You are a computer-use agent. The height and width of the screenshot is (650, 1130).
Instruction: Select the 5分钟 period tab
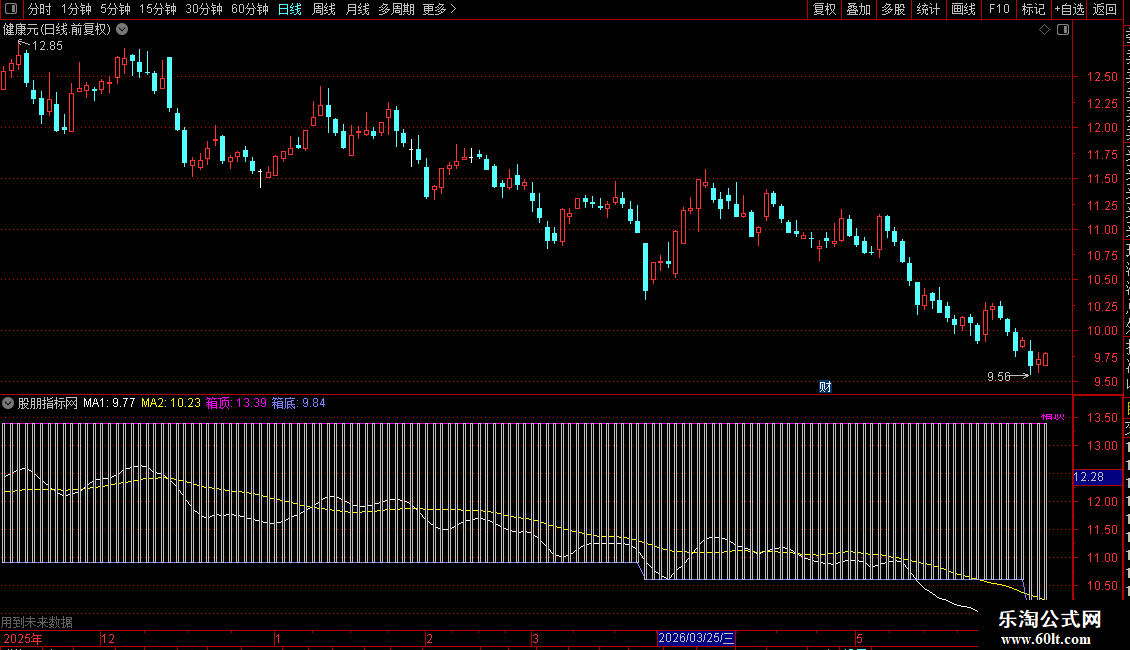[115, 9]
